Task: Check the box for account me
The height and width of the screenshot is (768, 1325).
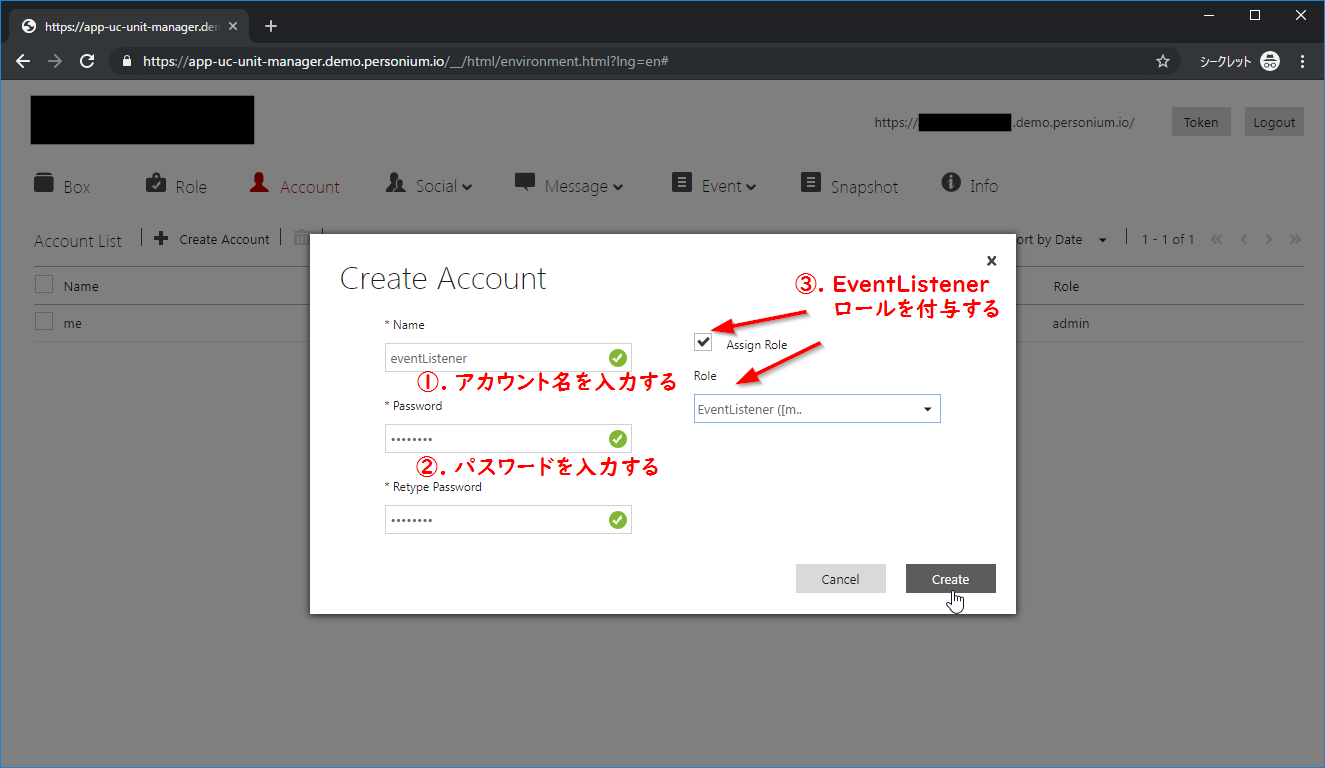Action: coord(43,321)
